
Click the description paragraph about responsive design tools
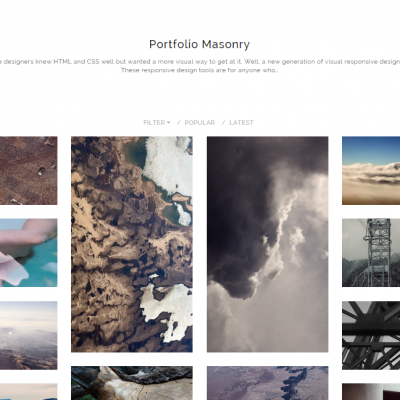pyautogui.click(x=199, y=66)
